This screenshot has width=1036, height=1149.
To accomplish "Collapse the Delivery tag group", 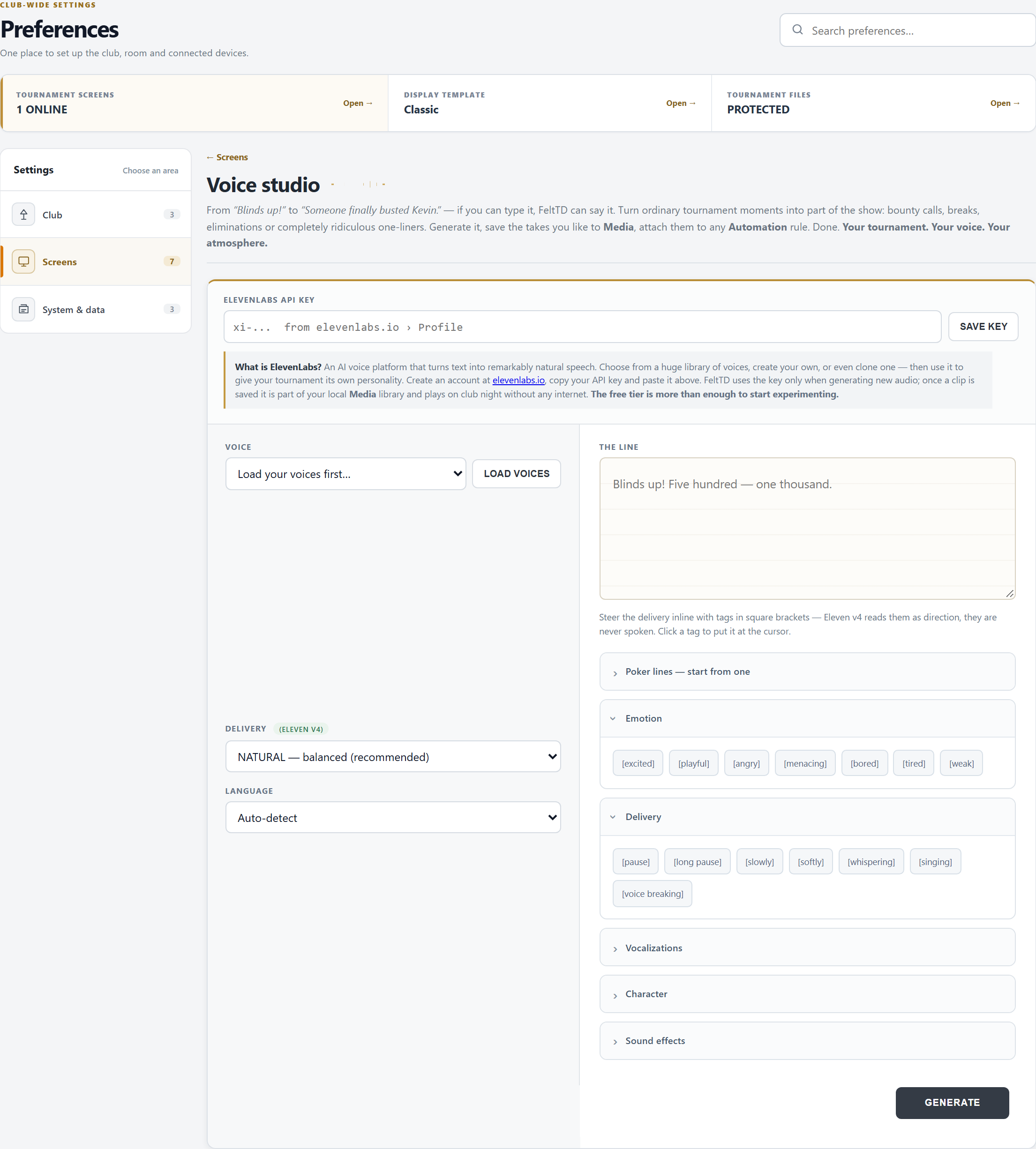I will click(807, 817).
